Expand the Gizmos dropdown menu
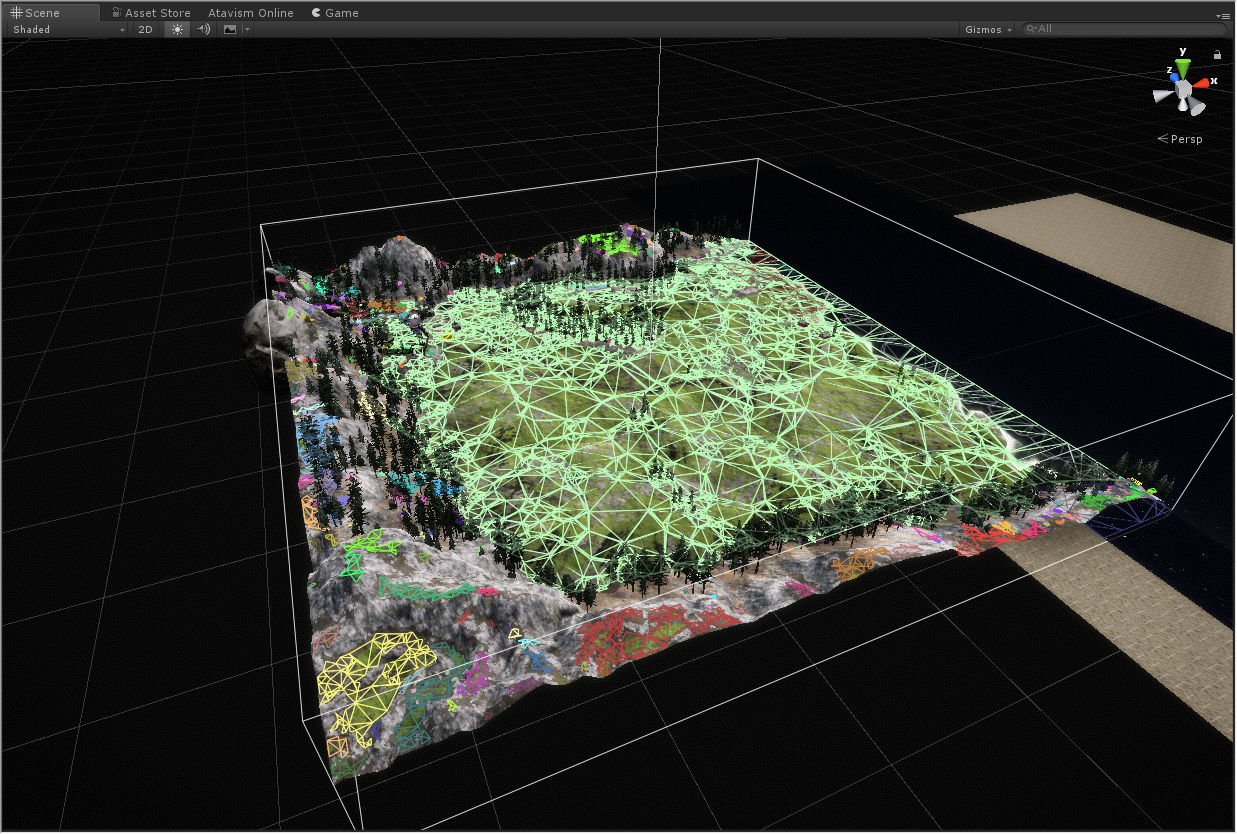The width and height of the screenshot is (1237, 834). [x=988, y=30]
